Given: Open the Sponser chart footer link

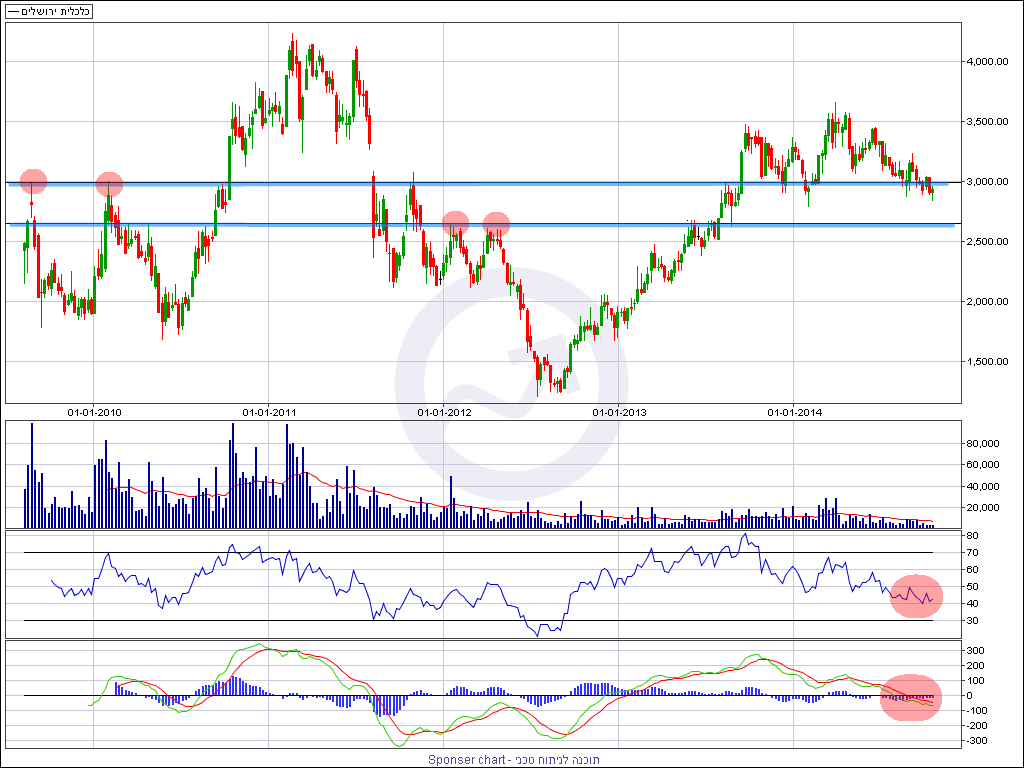Looking at the screenshot, I should coord(514,760).
